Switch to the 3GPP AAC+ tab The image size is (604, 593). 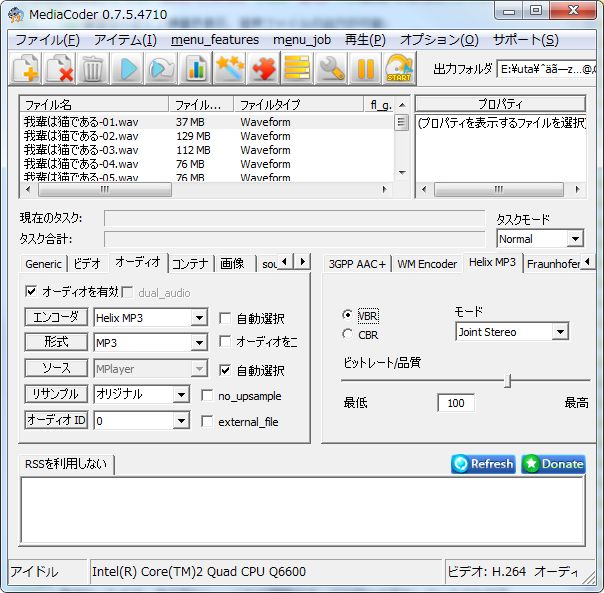[x=357, y=264]
